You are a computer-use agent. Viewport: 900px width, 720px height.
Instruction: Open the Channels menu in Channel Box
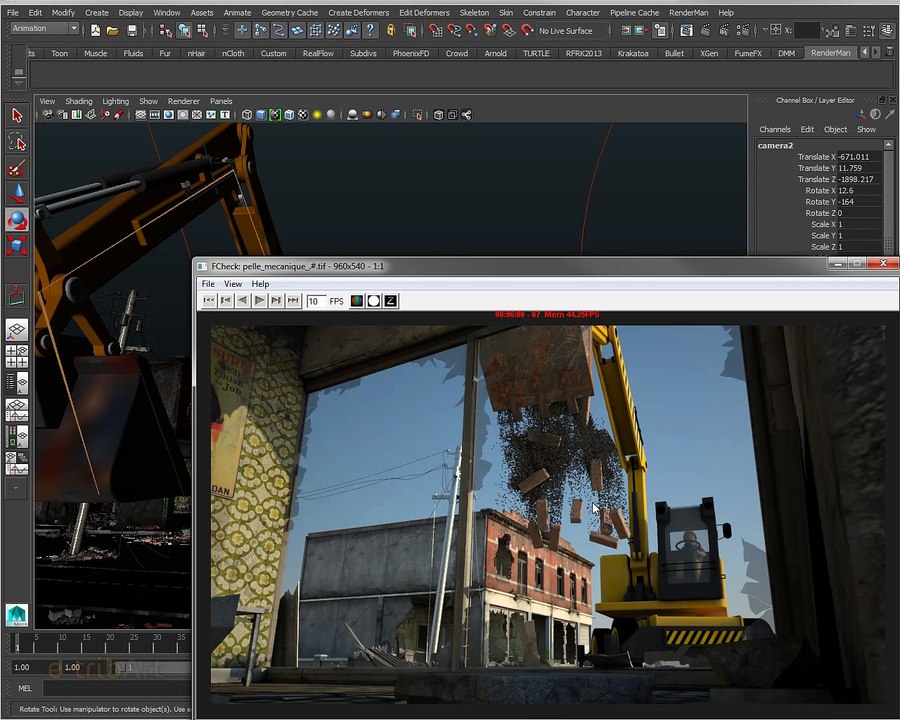click(775, 130)
